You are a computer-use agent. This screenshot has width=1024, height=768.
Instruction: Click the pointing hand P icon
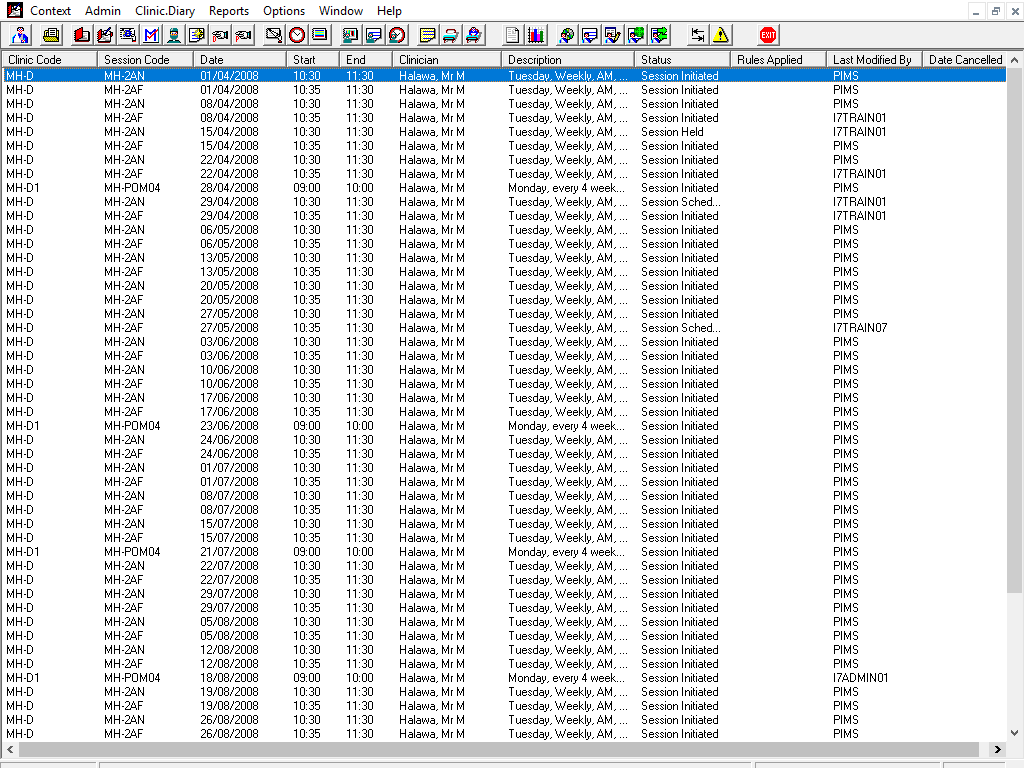pos(244,35)
